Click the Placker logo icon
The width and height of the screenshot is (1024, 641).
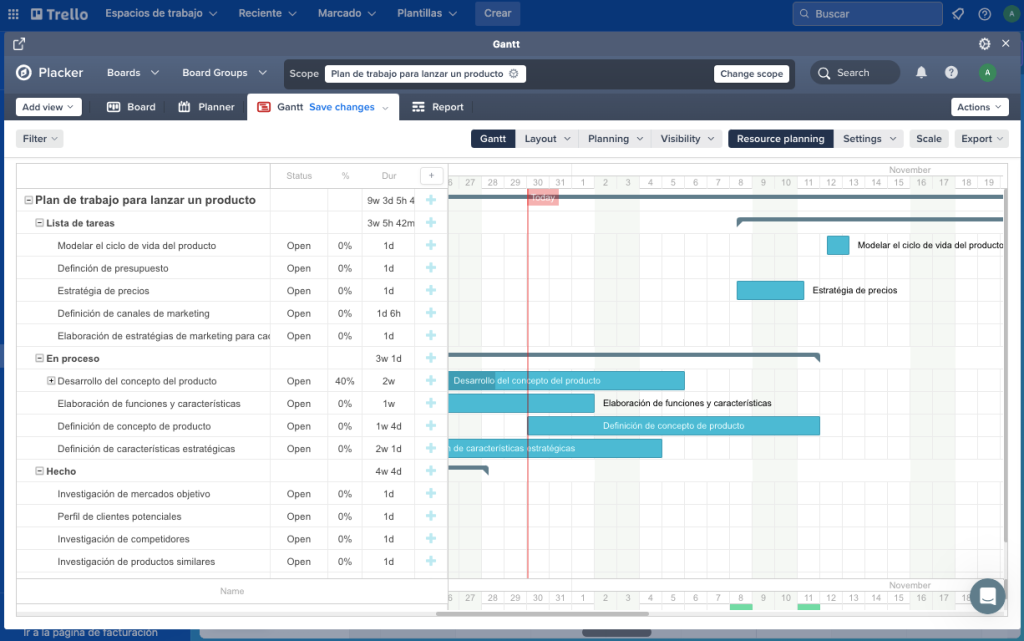pos(23,72)
